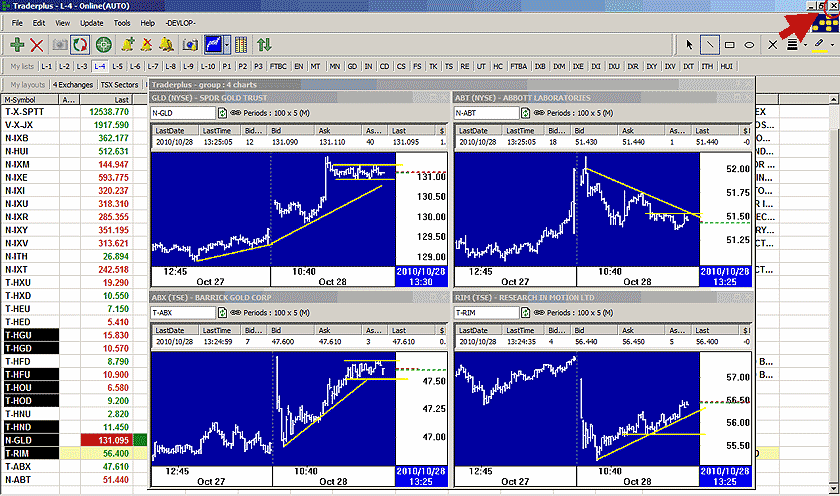The width and height of the screenshot is (840, 496).
Task: Click the camera snapshot icon with yellow dot
Action: click(190, 45)
